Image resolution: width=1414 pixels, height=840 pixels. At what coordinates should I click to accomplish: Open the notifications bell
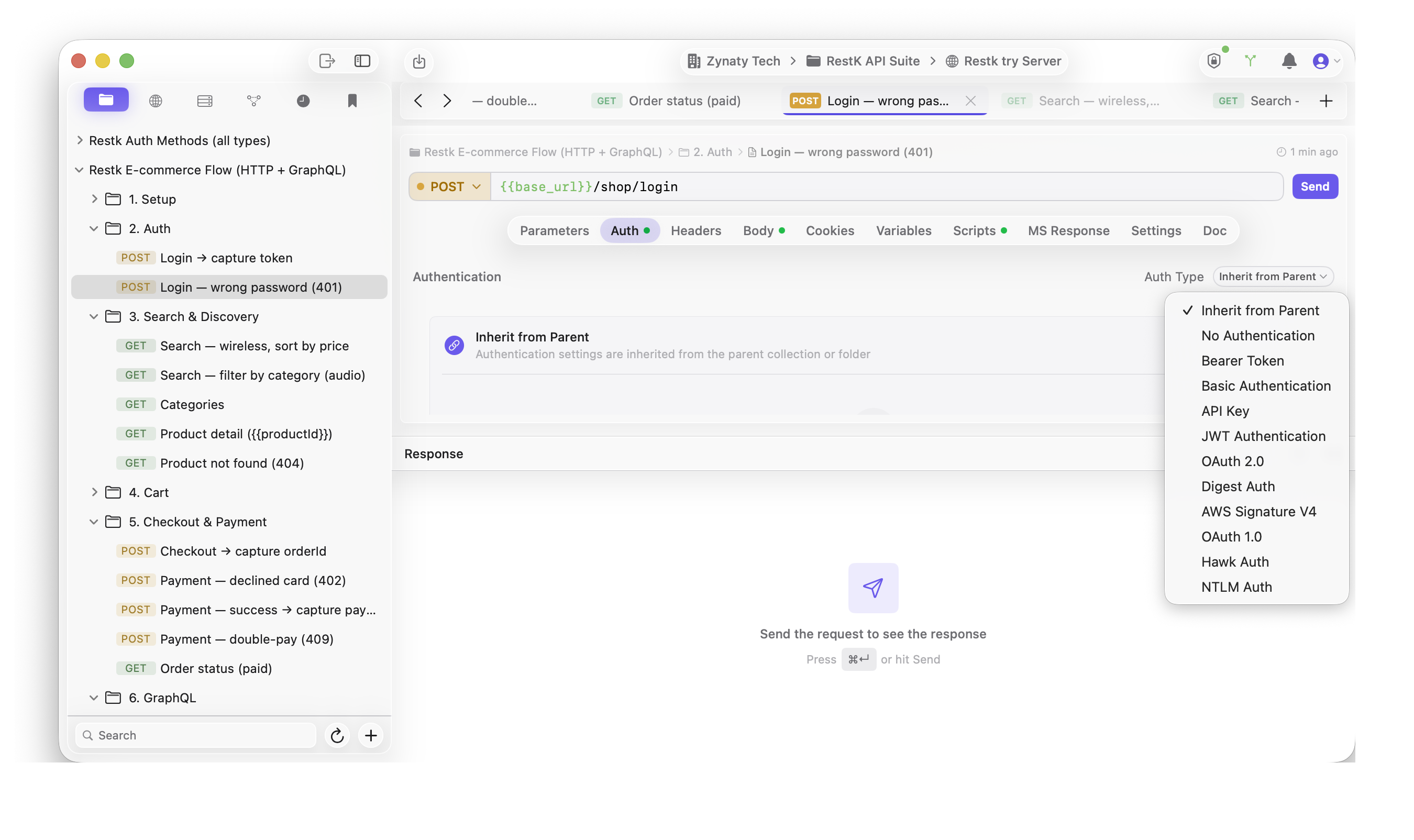point(1288,61)
